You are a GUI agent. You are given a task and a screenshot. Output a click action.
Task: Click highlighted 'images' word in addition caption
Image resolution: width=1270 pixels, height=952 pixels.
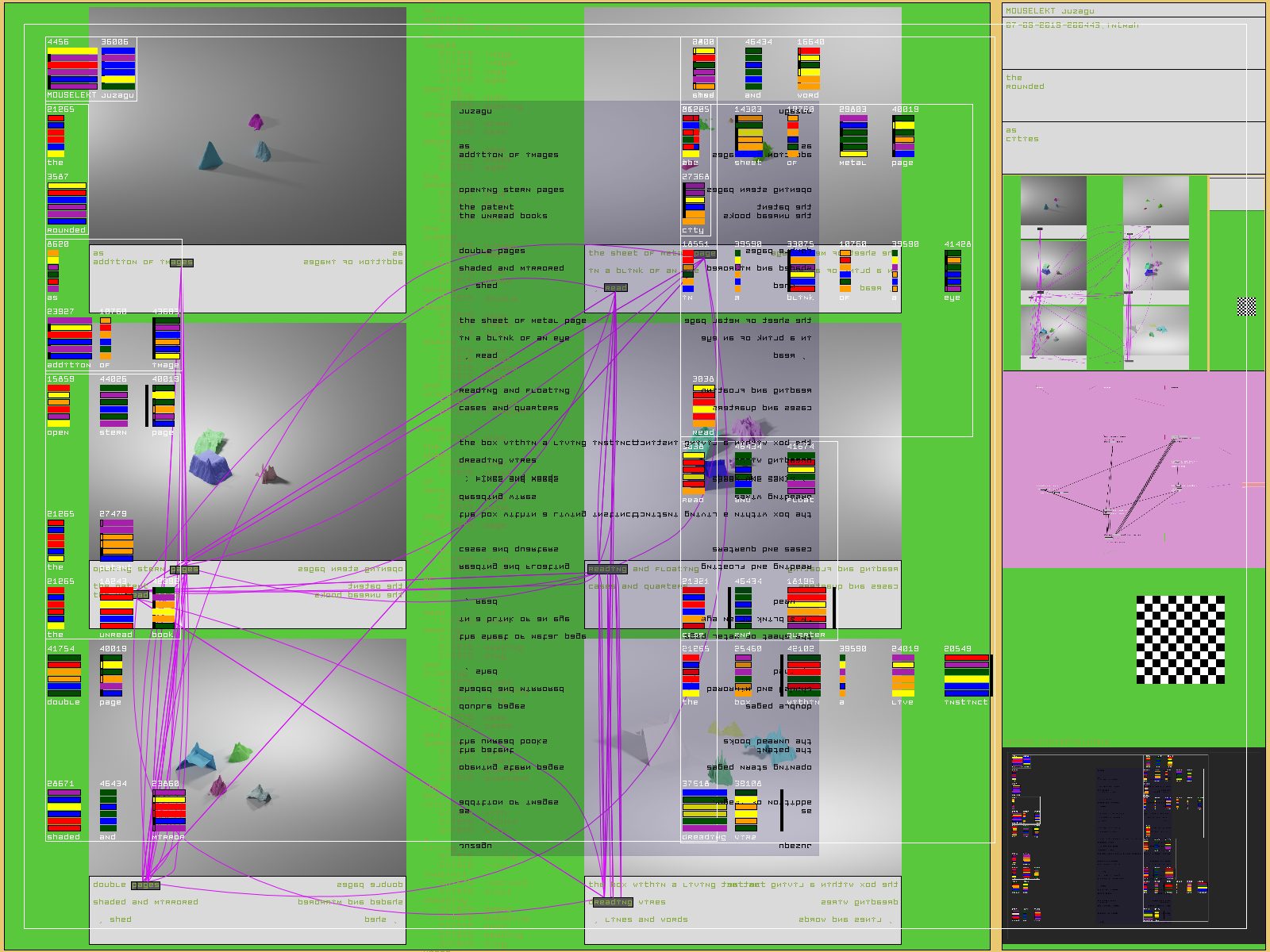pyautogui.click(x=181, y=263)
